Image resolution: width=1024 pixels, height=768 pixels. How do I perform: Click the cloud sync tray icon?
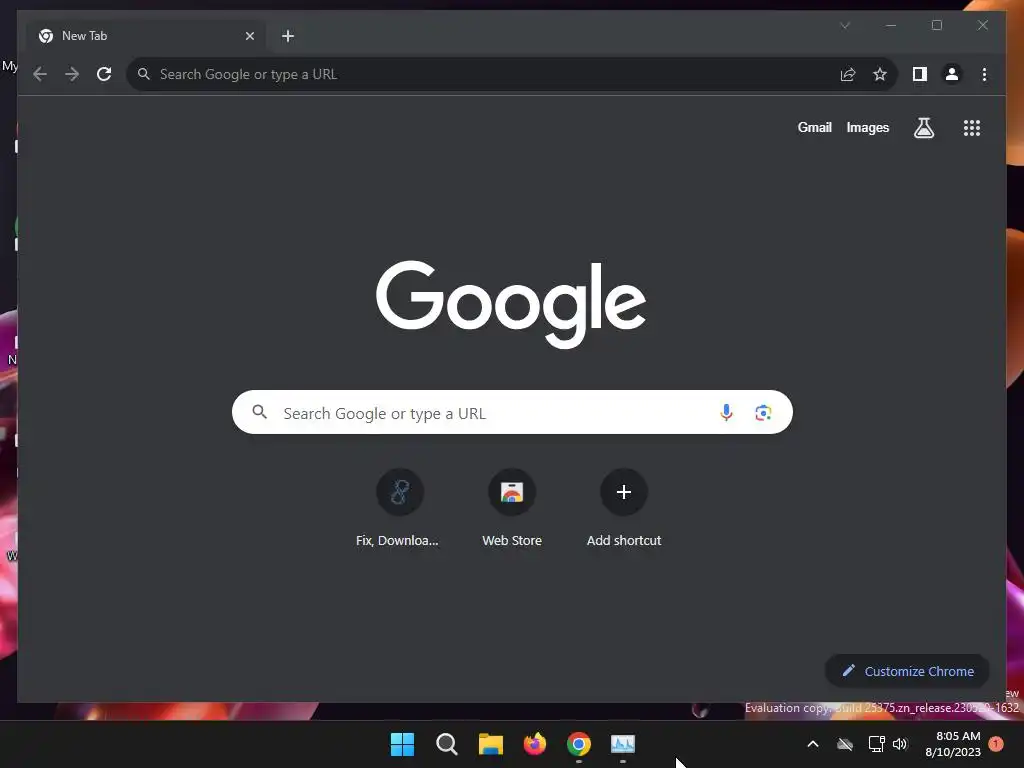(x=845, y=744)
